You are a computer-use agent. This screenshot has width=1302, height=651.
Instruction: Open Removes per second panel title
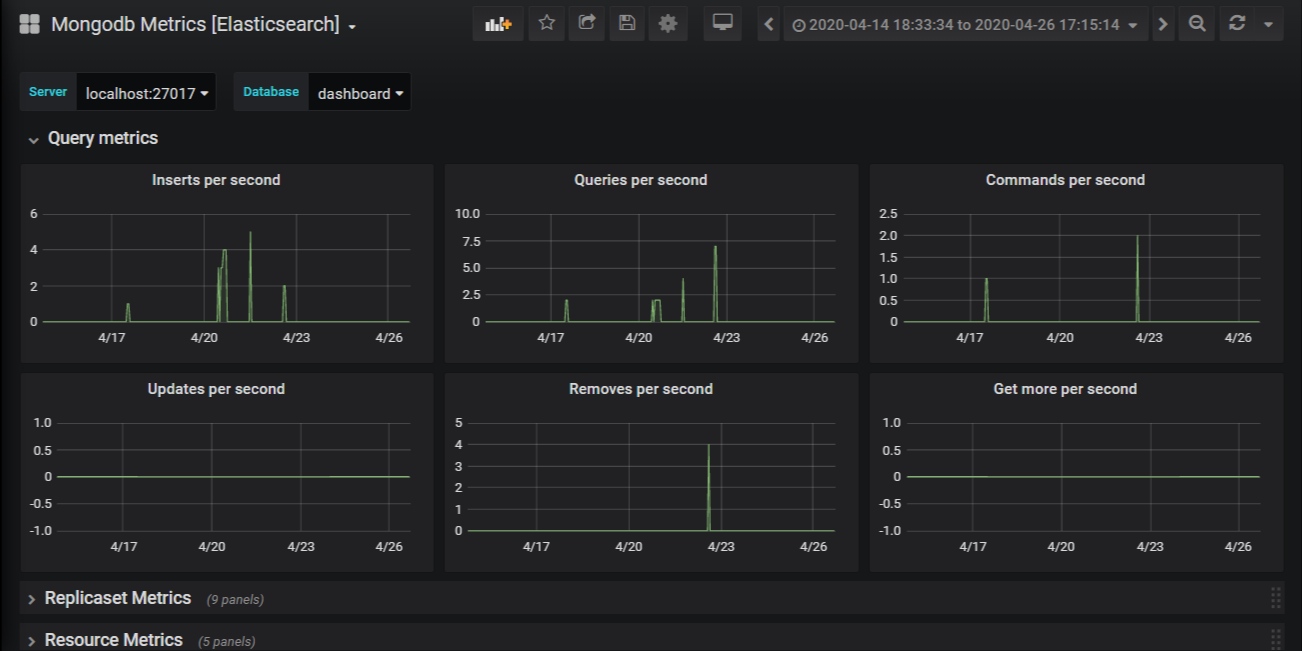tap(641, 389)
